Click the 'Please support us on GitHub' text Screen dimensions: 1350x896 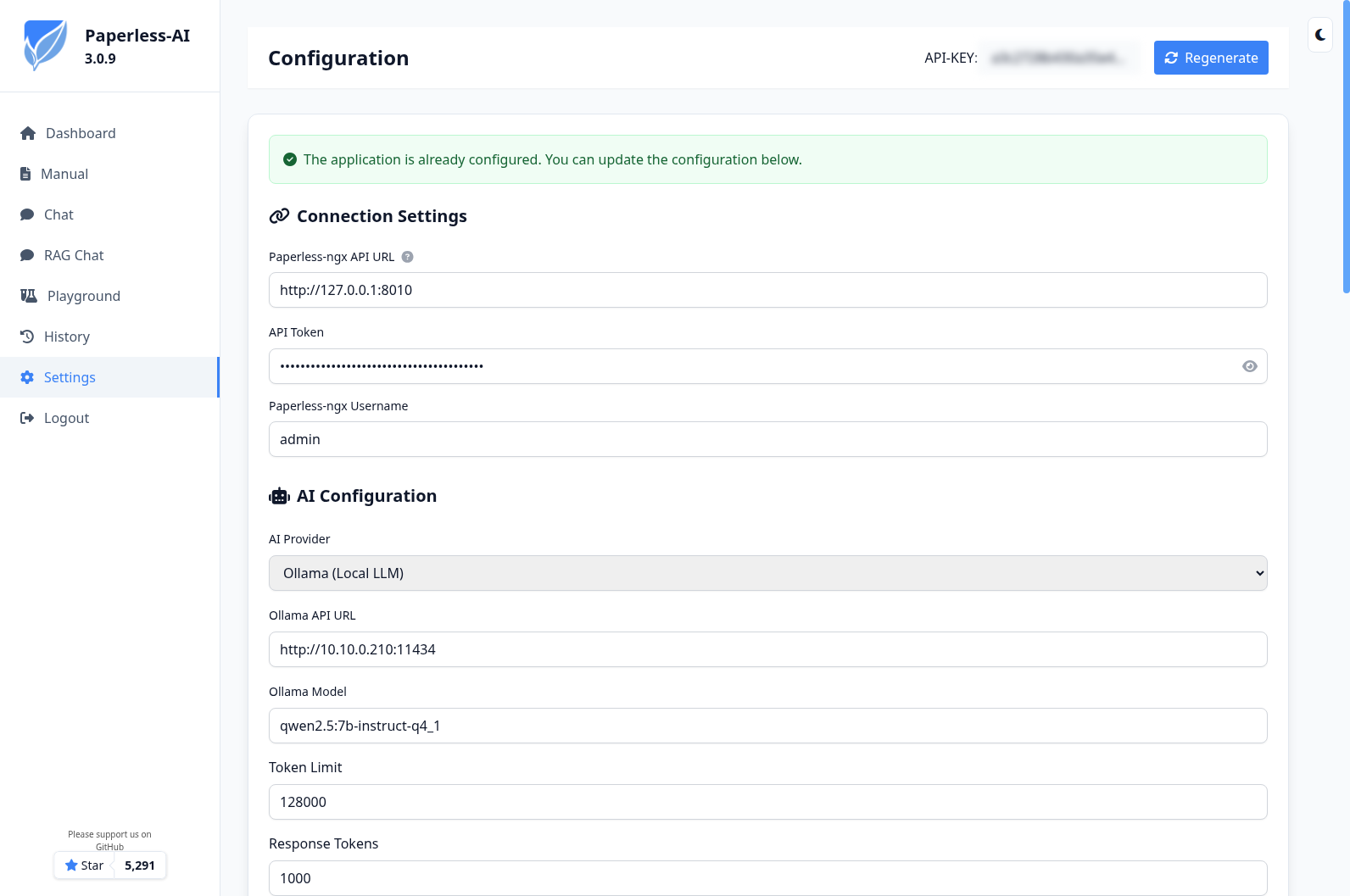pyautogui.click(x=109, y=840)
